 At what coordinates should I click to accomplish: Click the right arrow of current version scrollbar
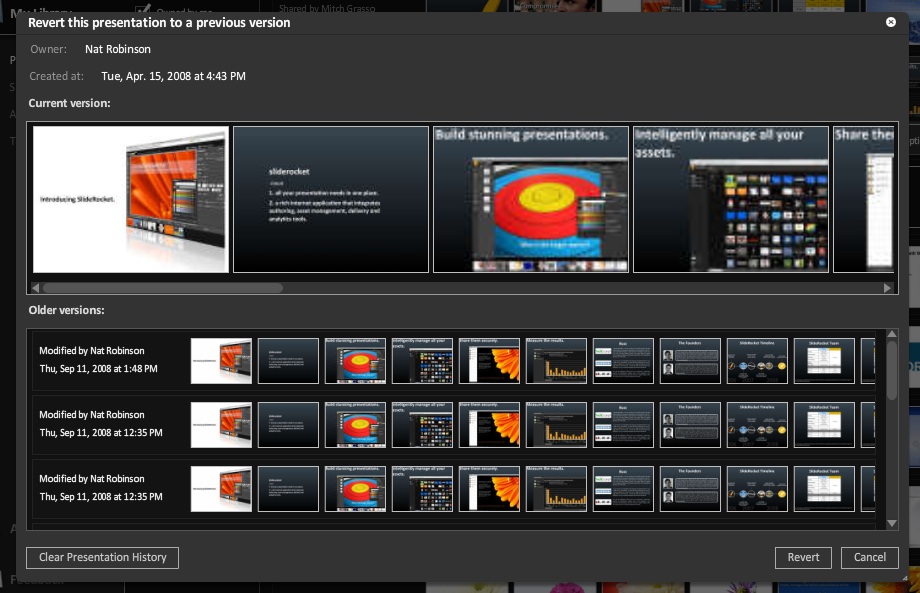[x=887, y=288]
